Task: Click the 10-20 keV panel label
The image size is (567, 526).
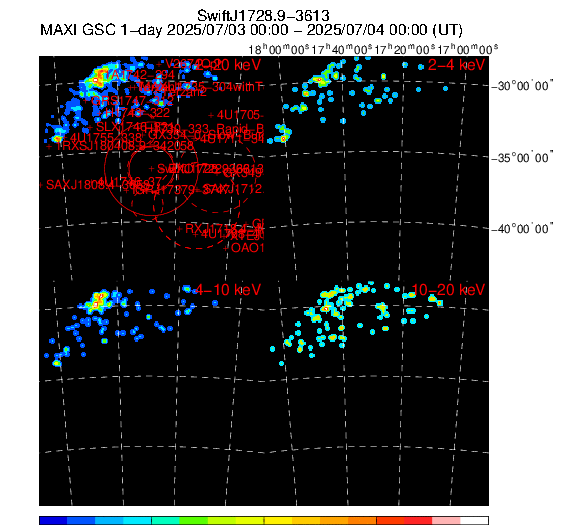Action: click(x=448, y=290)
